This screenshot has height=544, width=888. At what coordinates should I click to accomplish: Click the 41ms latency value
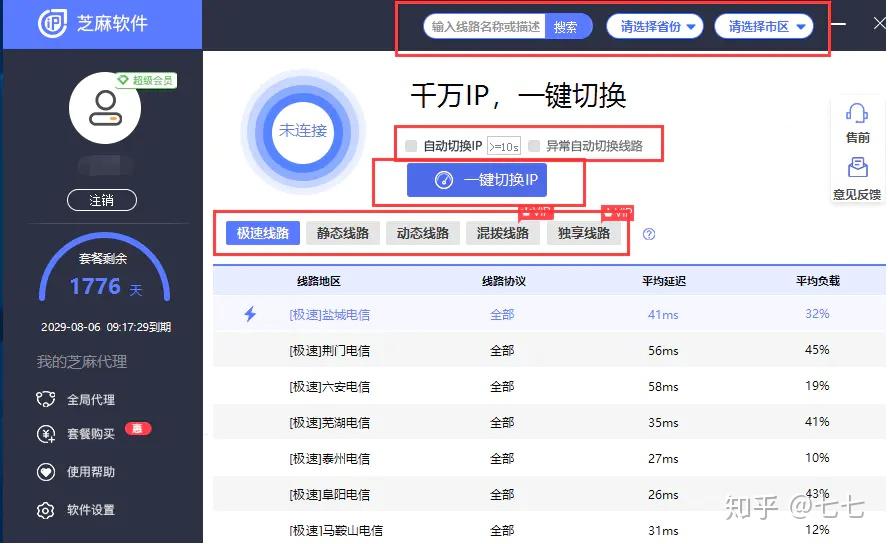pos(663,314)
